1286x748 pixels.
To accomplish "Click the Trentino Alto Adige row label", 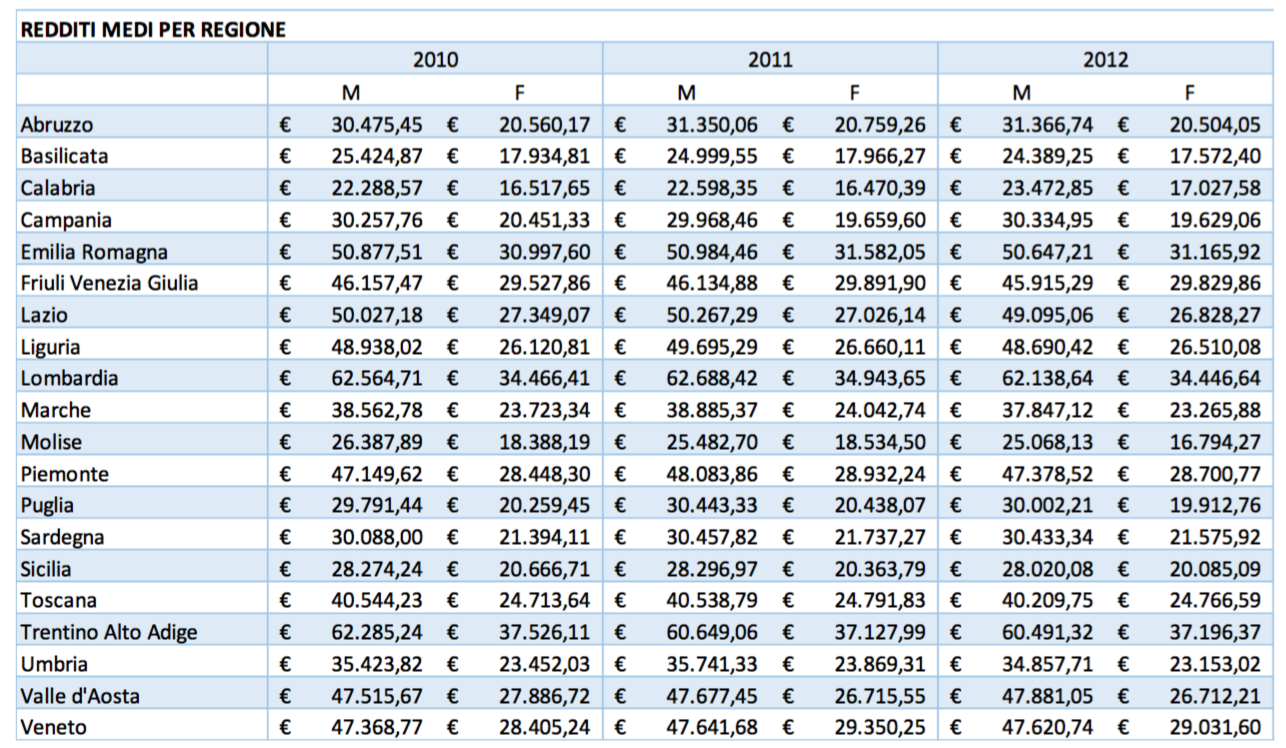I will click(x=142, y=632).
